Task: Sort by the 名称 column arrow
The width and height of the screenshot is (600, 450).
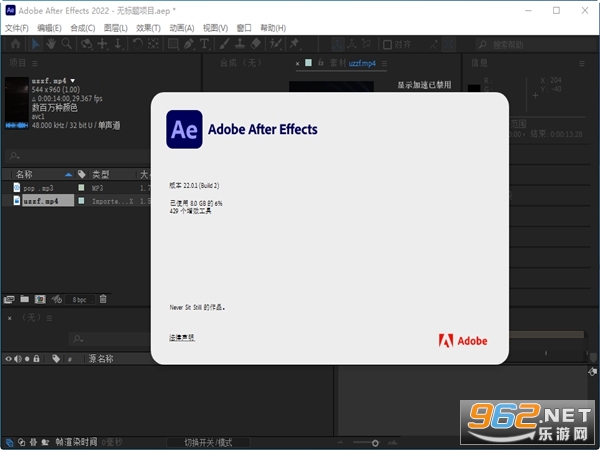Action: (x=68, y=175)
